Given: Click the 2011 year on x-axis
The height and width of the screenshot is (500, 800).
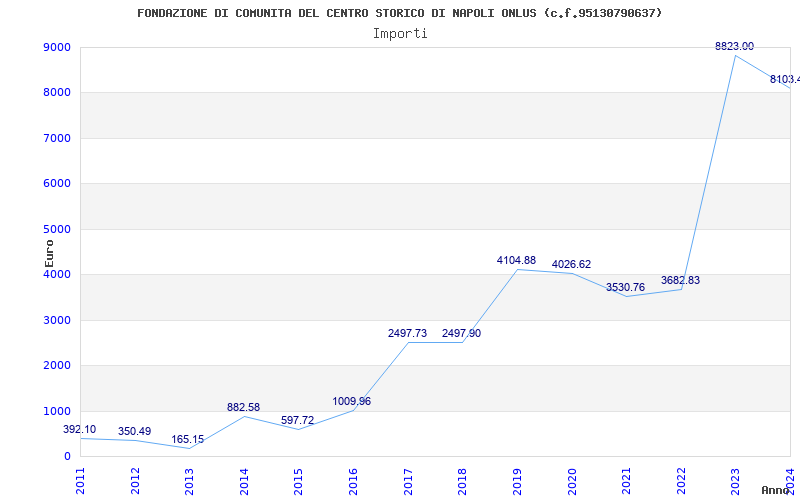Looking at the screenshot, I should pos(81,481).
